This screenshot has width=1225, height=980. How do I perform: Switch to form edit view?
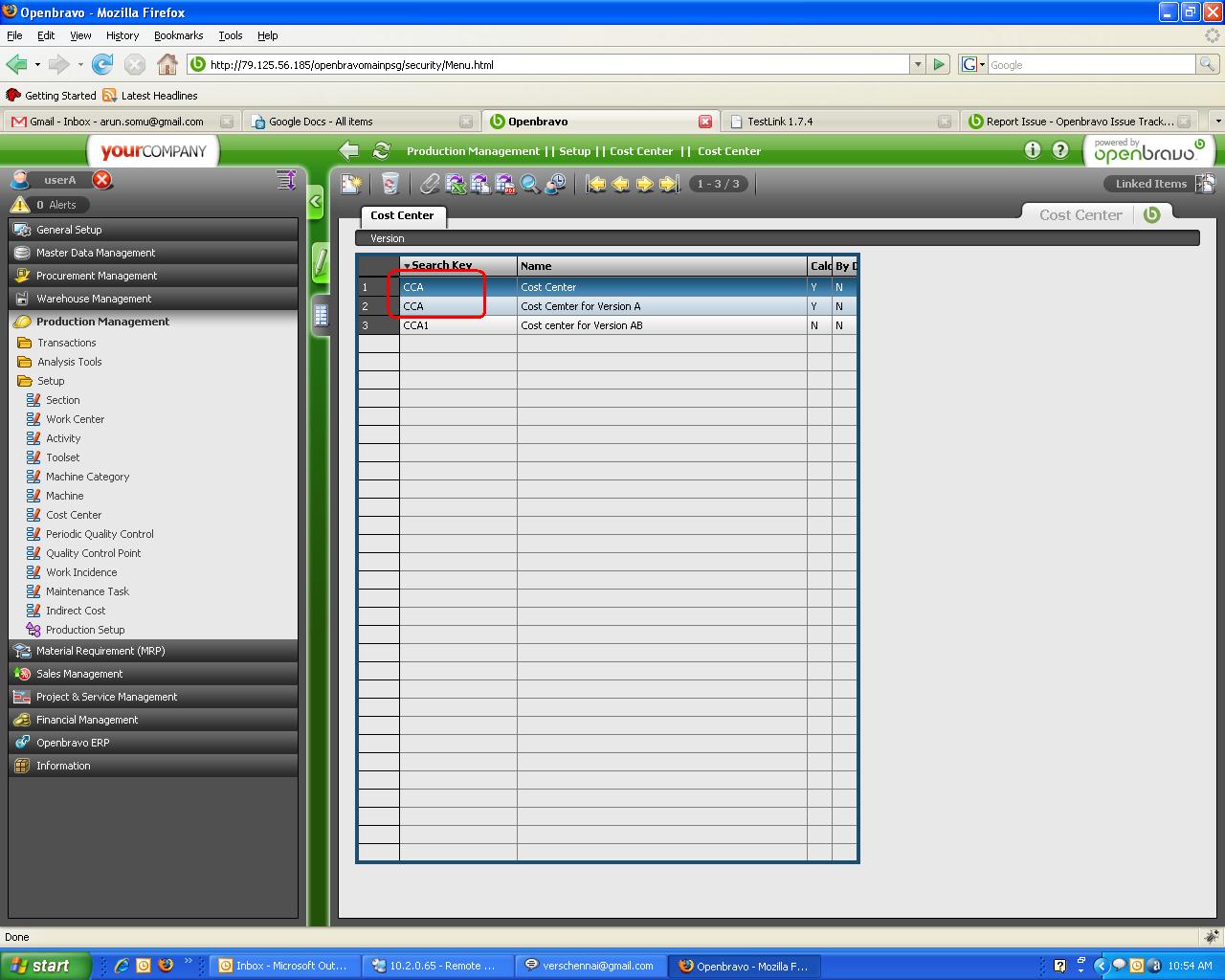pyautogui.click(x=322, y=262)
